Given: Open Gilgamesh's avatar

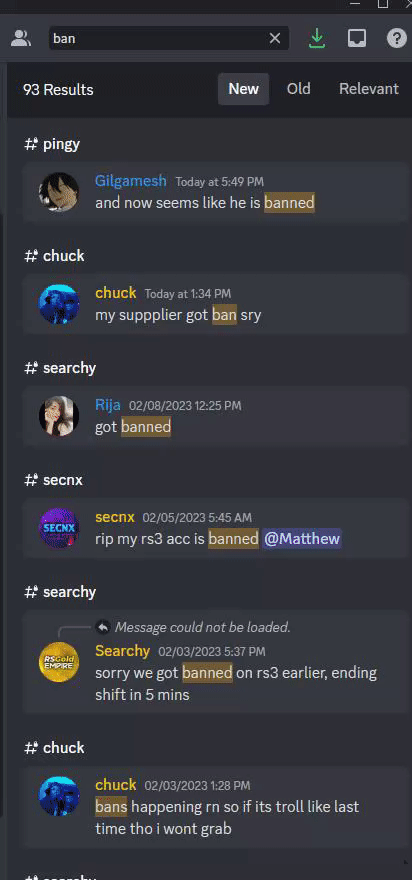Looking at the screenshot, I should 59,192.
